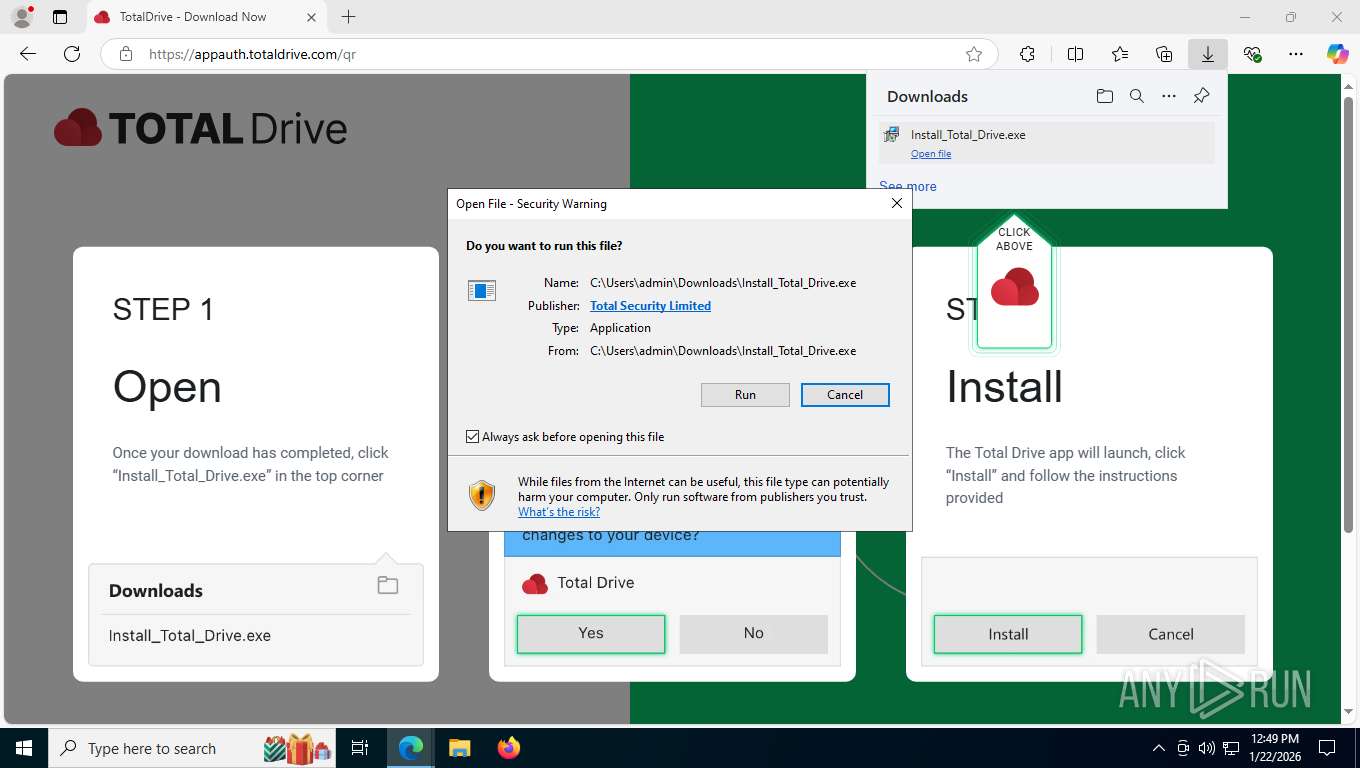Click the address bar URL field
This screenshot has height=768, width=1360.
[x=550, y=54]
